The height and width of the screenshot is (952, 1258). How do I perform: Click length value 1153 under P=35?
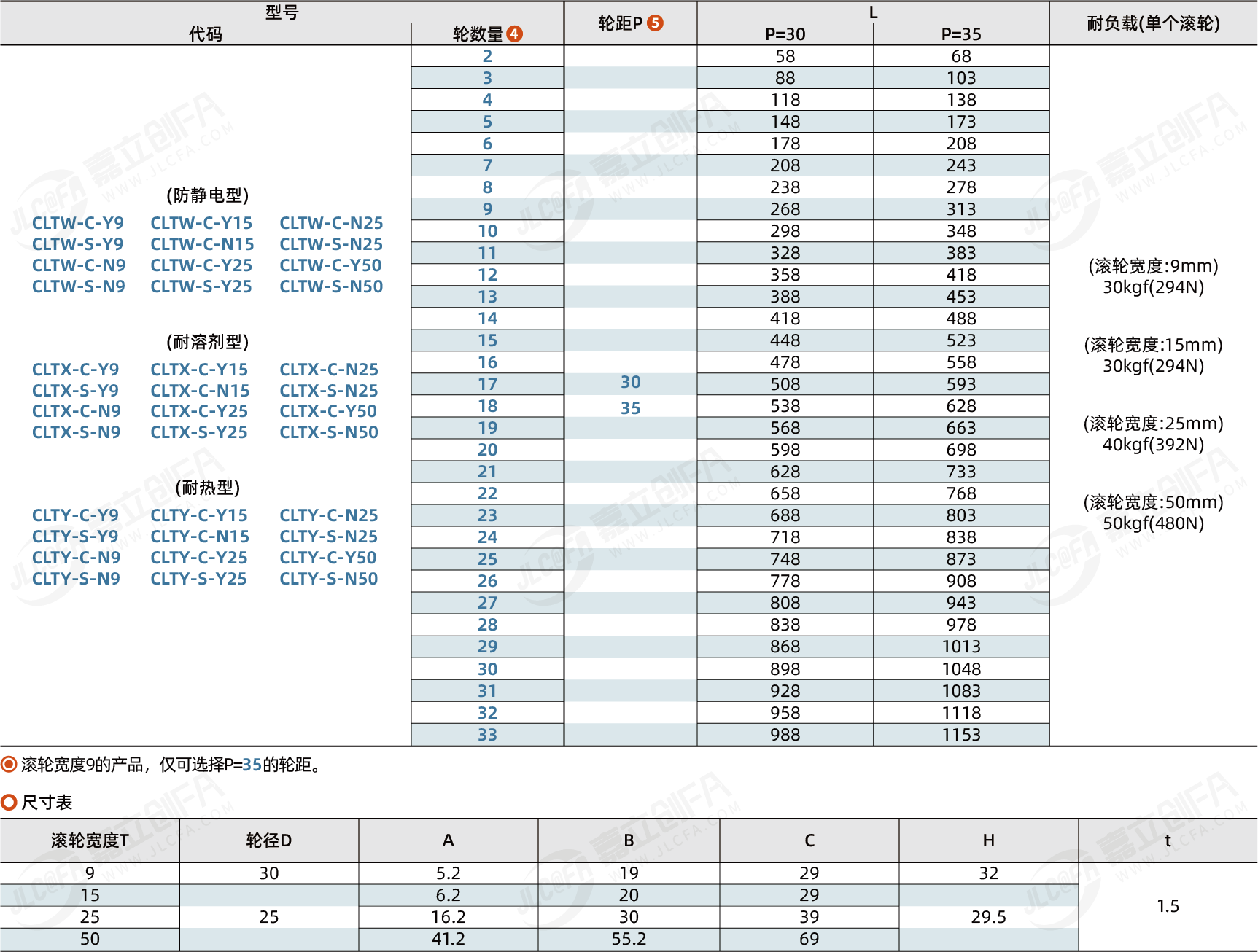pyautogui.click(x=961, y=735)
